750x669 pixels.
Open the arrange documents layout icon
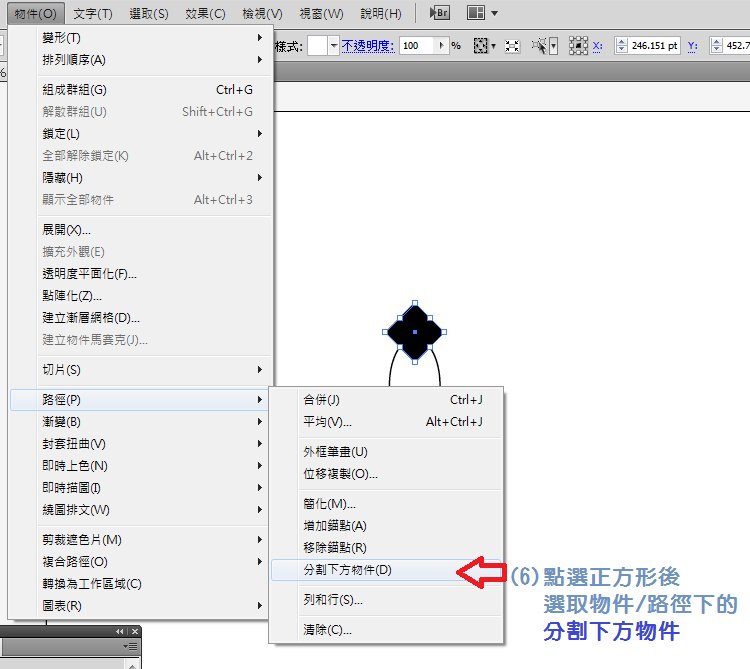click(x=475, y=13)
